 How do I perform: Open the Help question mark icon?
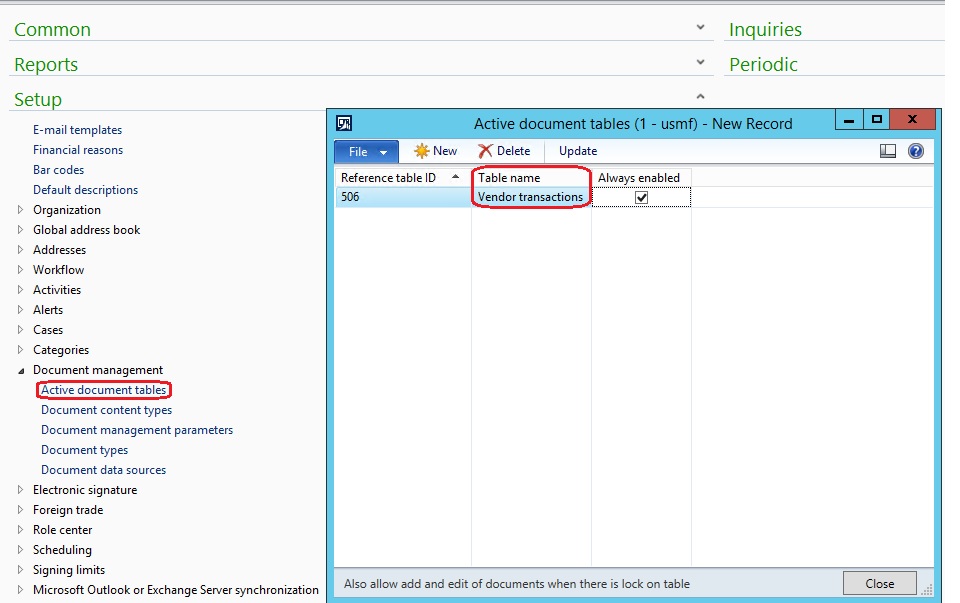coord(915,151)
